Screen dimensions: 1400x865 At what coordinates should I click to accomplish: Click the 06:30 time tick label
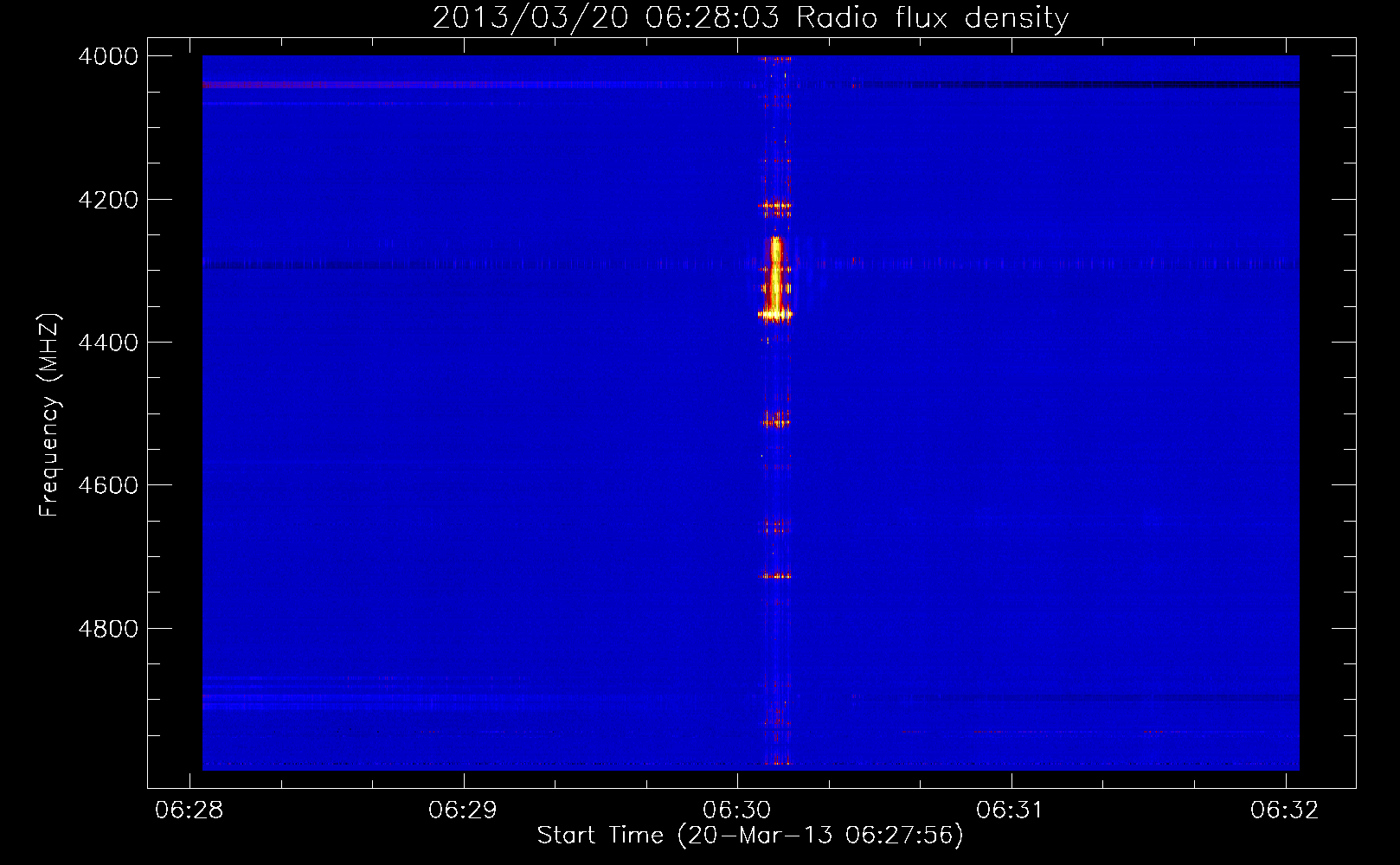coord(736,810)
